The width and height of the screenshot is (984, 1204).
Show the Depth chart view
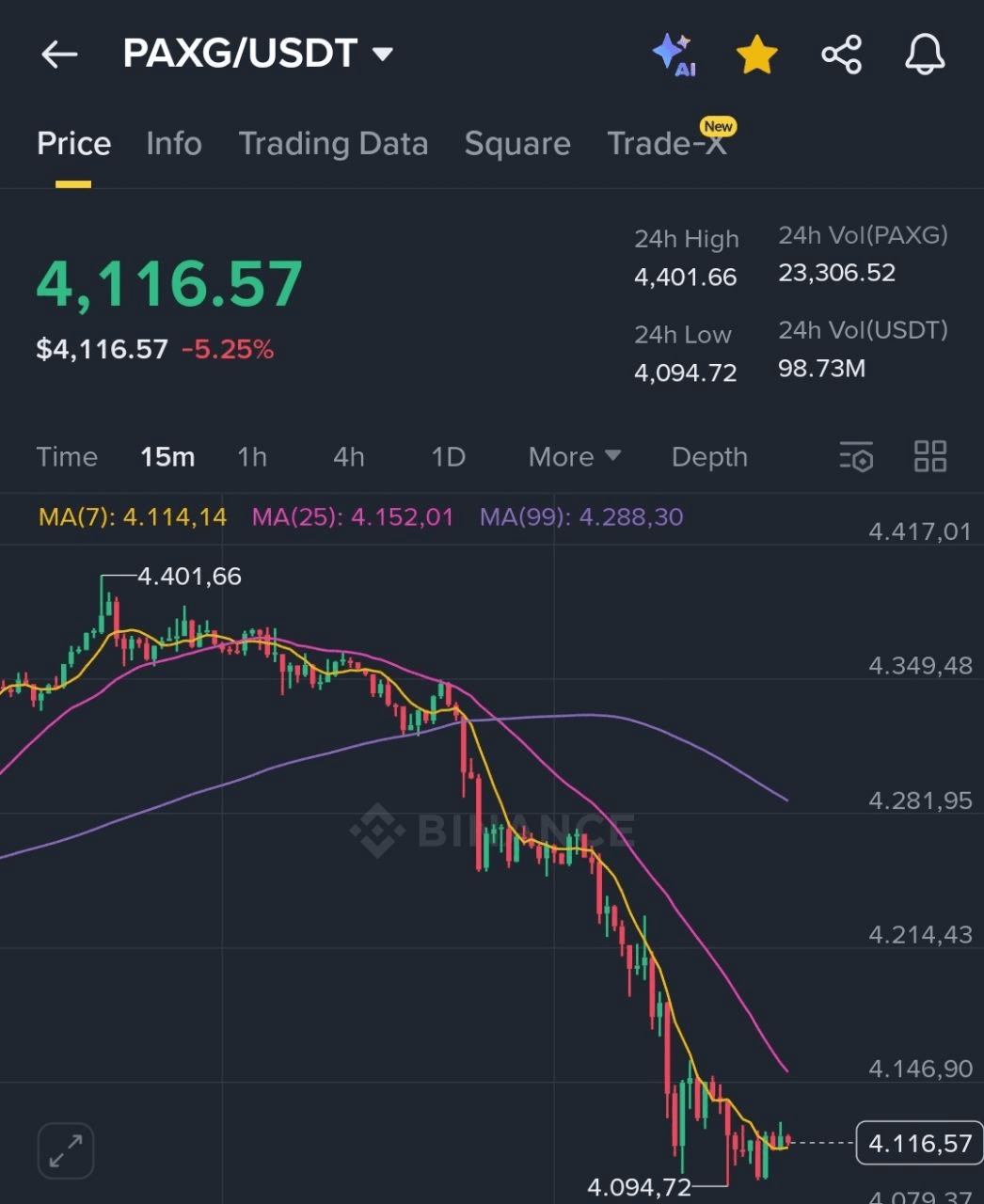(x=709, y=457)
